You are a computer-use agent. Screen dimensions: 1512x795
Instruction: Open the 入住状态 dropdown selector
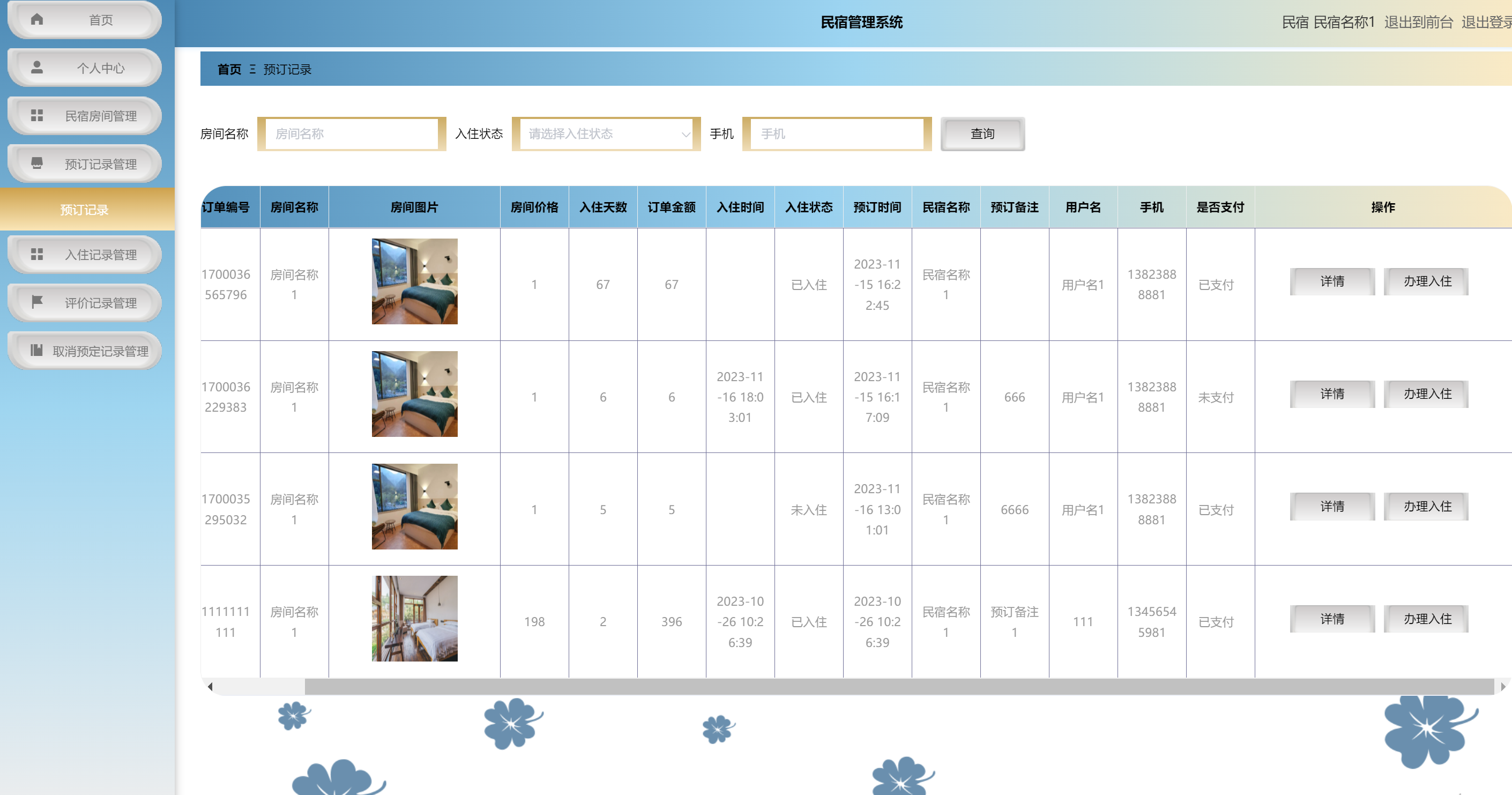pos(606,134)
